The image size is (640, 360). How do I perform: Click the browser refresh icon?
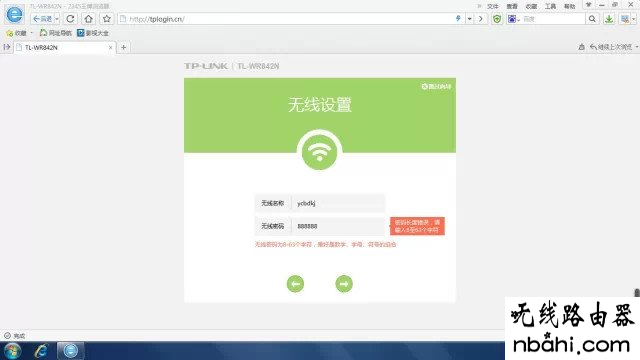click(70, 19)
